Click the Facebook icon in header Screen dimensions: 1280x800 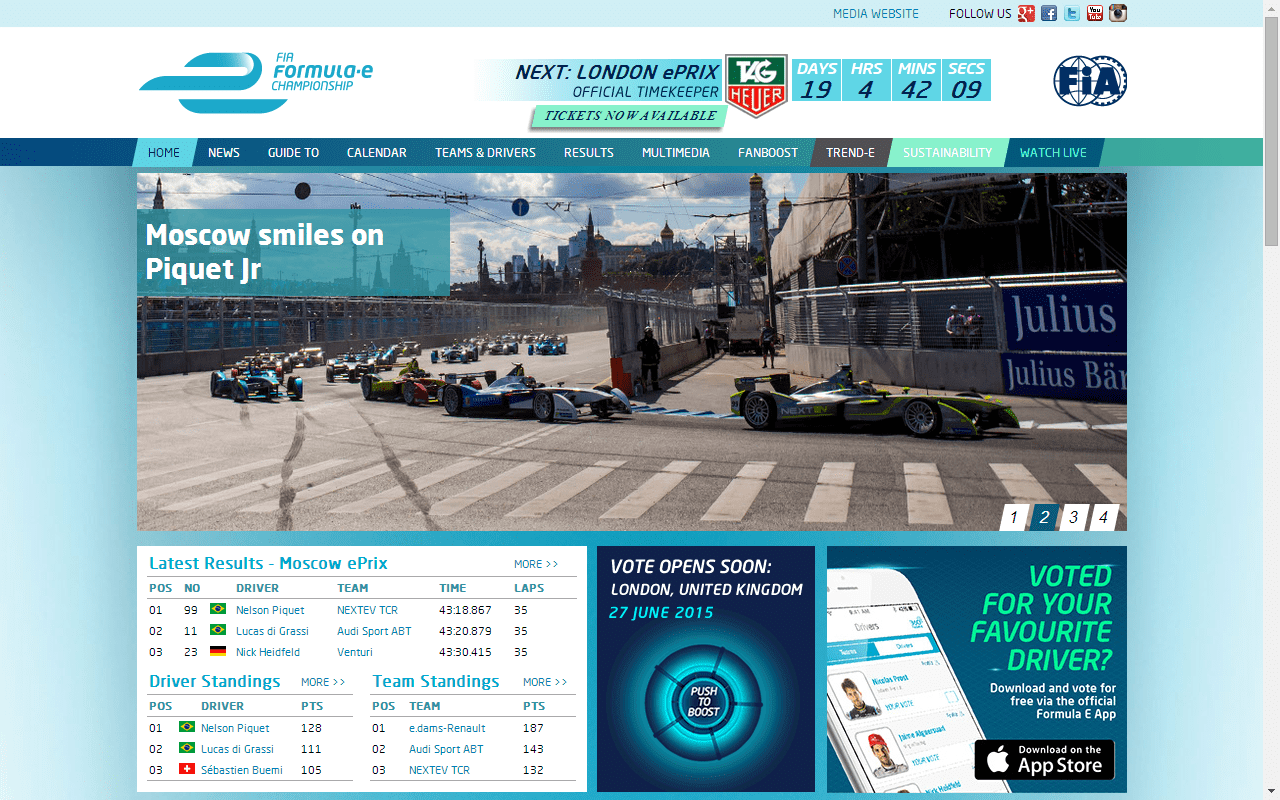click(1049, 13)
